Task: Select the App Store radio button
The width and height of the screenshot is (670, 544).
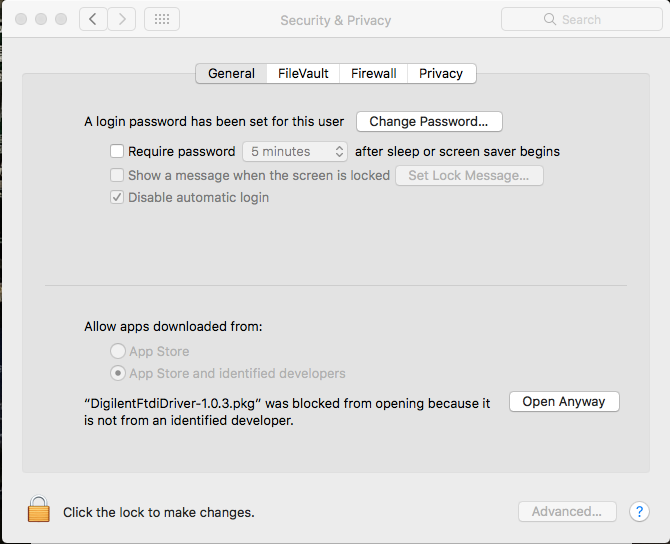Action: click(x=118, y=351)
